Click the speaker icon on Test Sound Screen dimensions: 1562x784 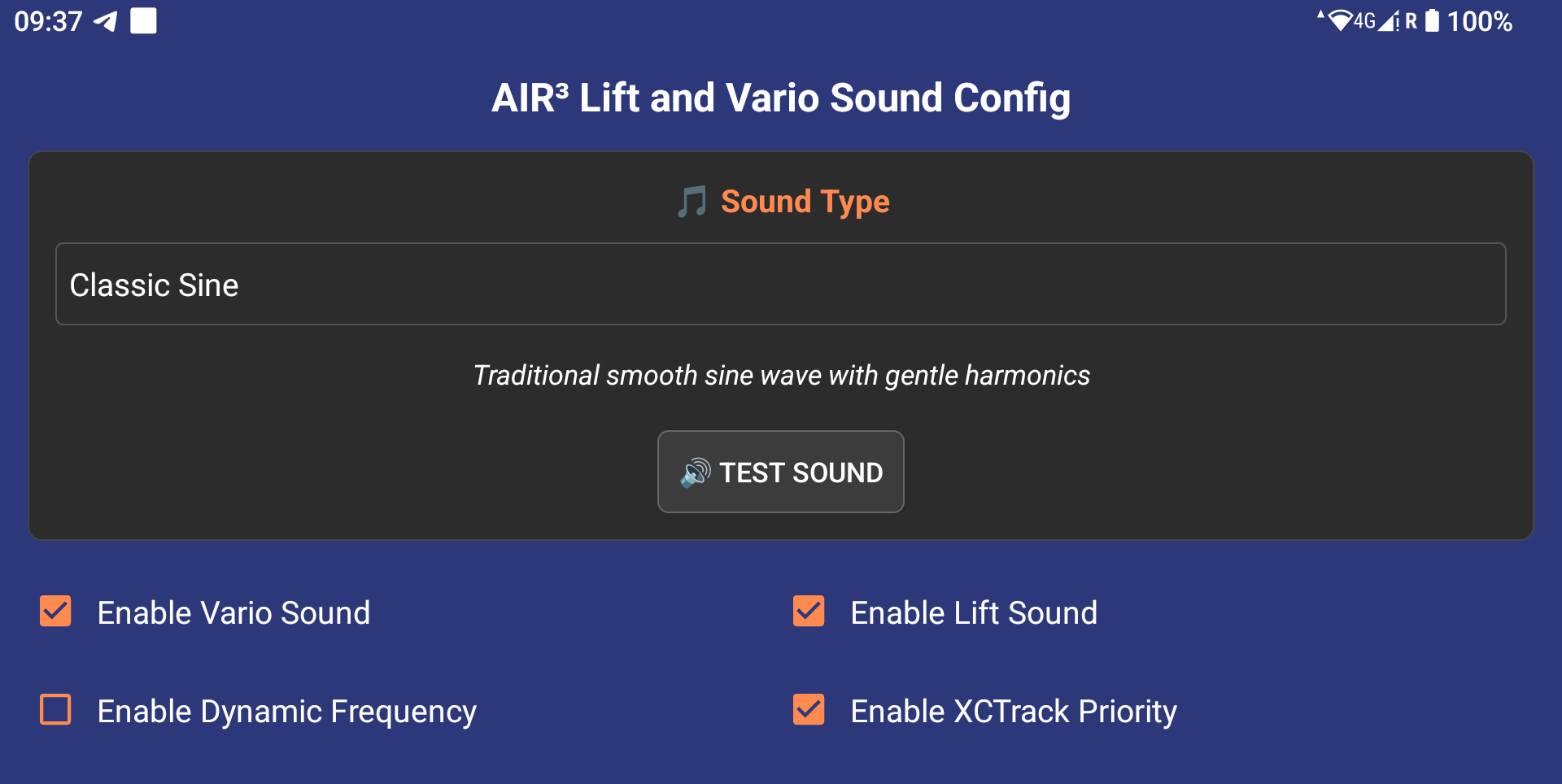(x=696, y=473)
